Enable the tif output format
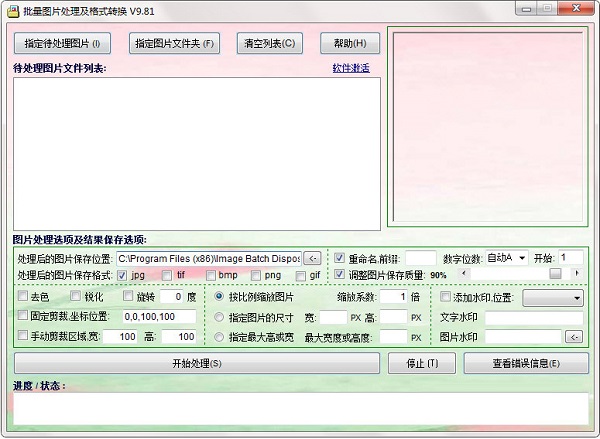 coord(167,275)
